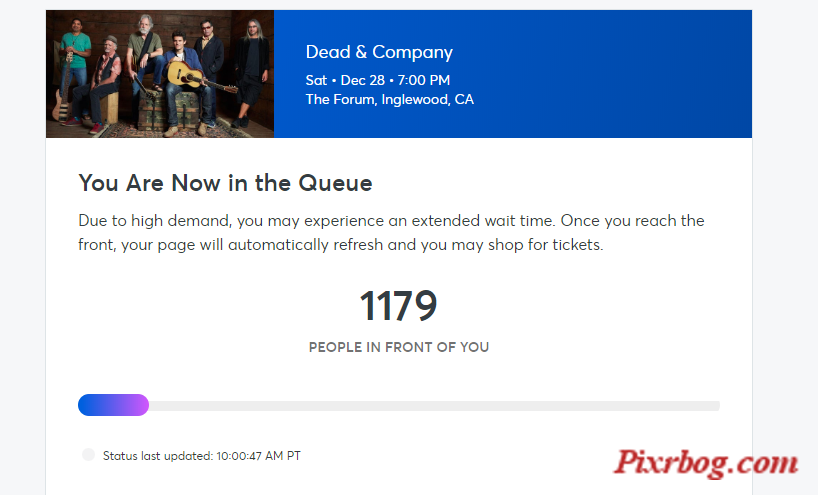Viewport: 818px width, 495px height.
Task: Click the empty blue event banner area
Action: coord(610,74)
